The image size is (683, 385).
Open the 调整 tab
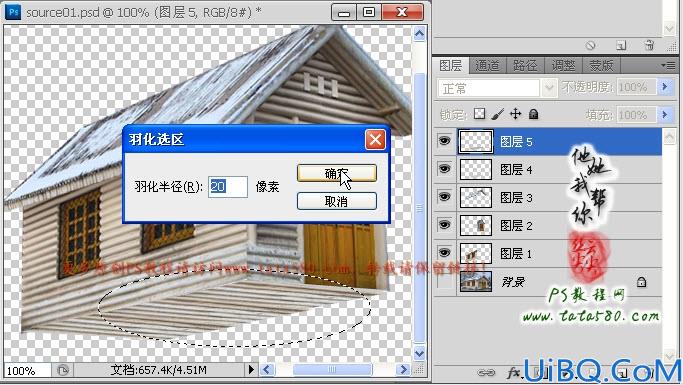[x=563, y=66]
